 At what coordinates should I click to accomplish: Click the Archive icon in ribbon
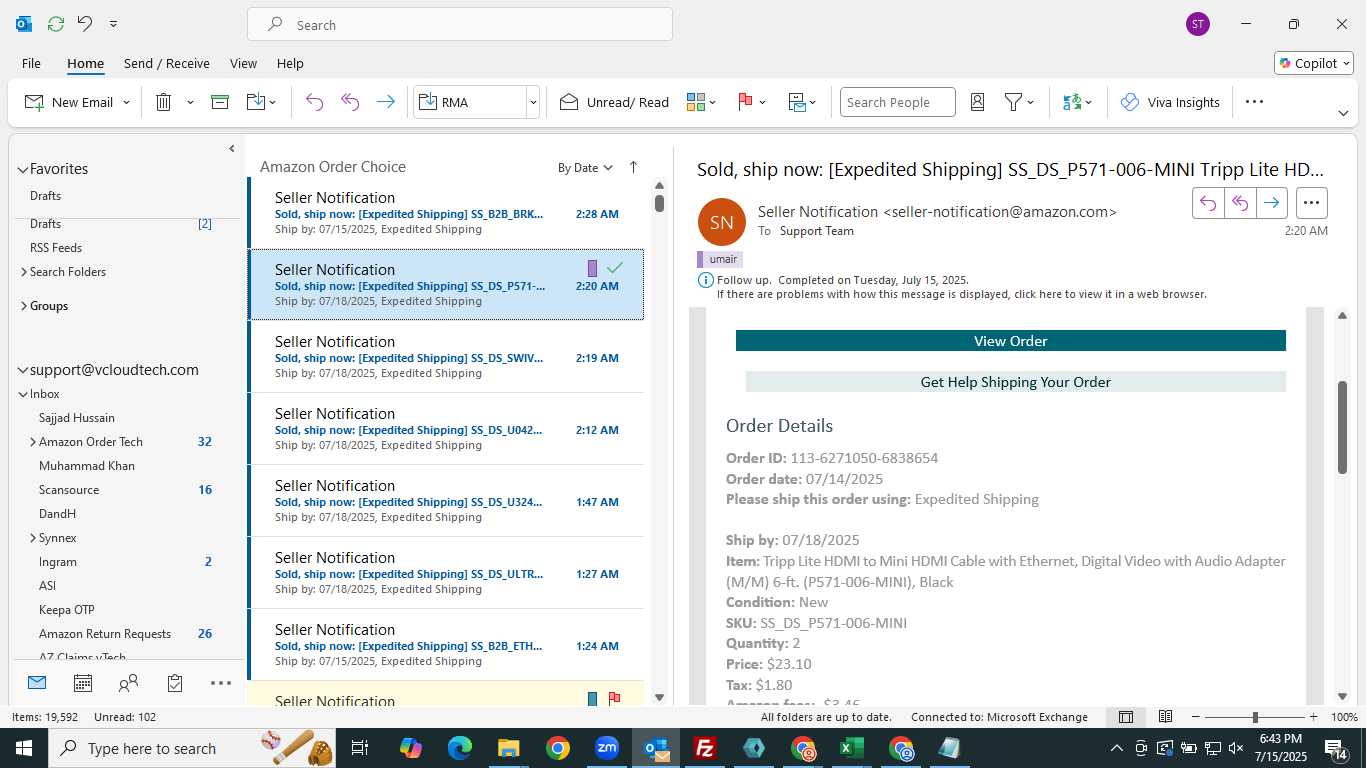[220, 102]
